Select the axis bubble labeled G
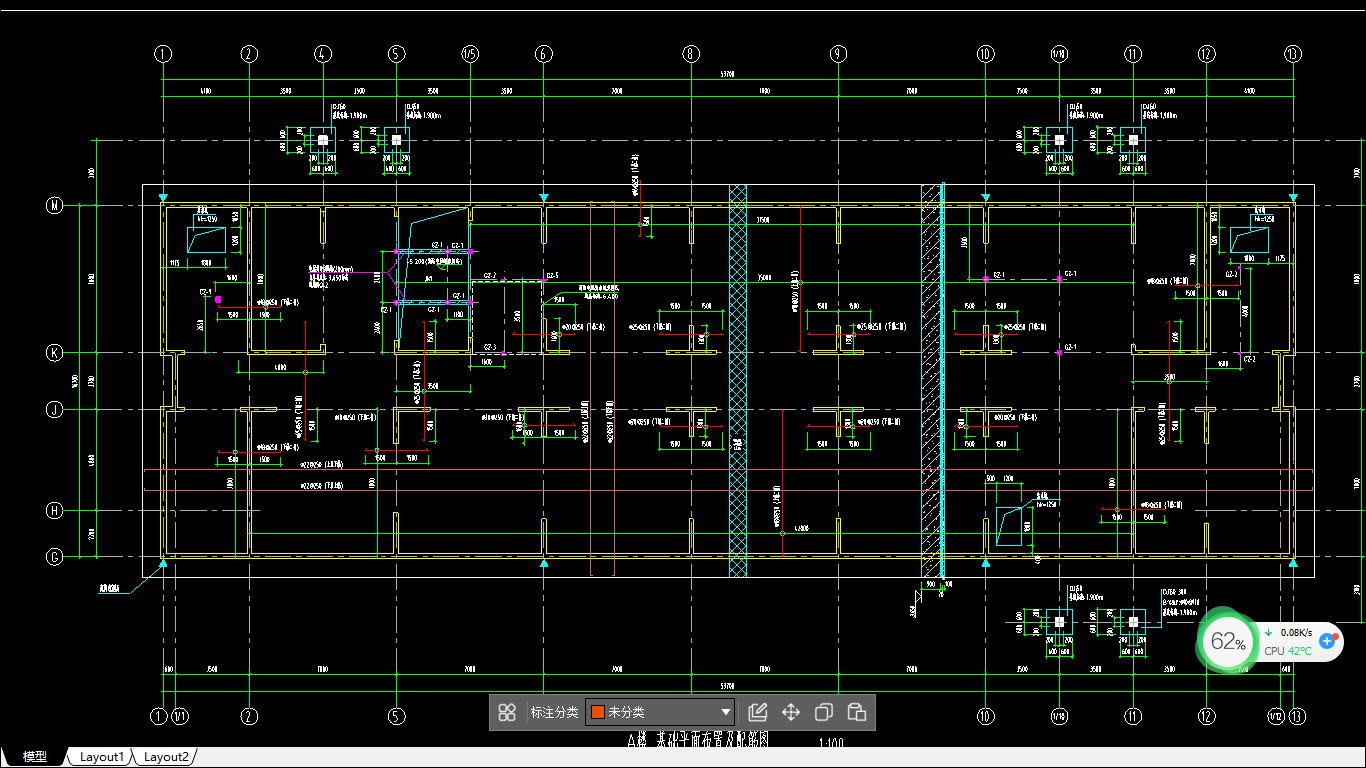The height and width of the screenshot is (768, 1366). point(55,557)
